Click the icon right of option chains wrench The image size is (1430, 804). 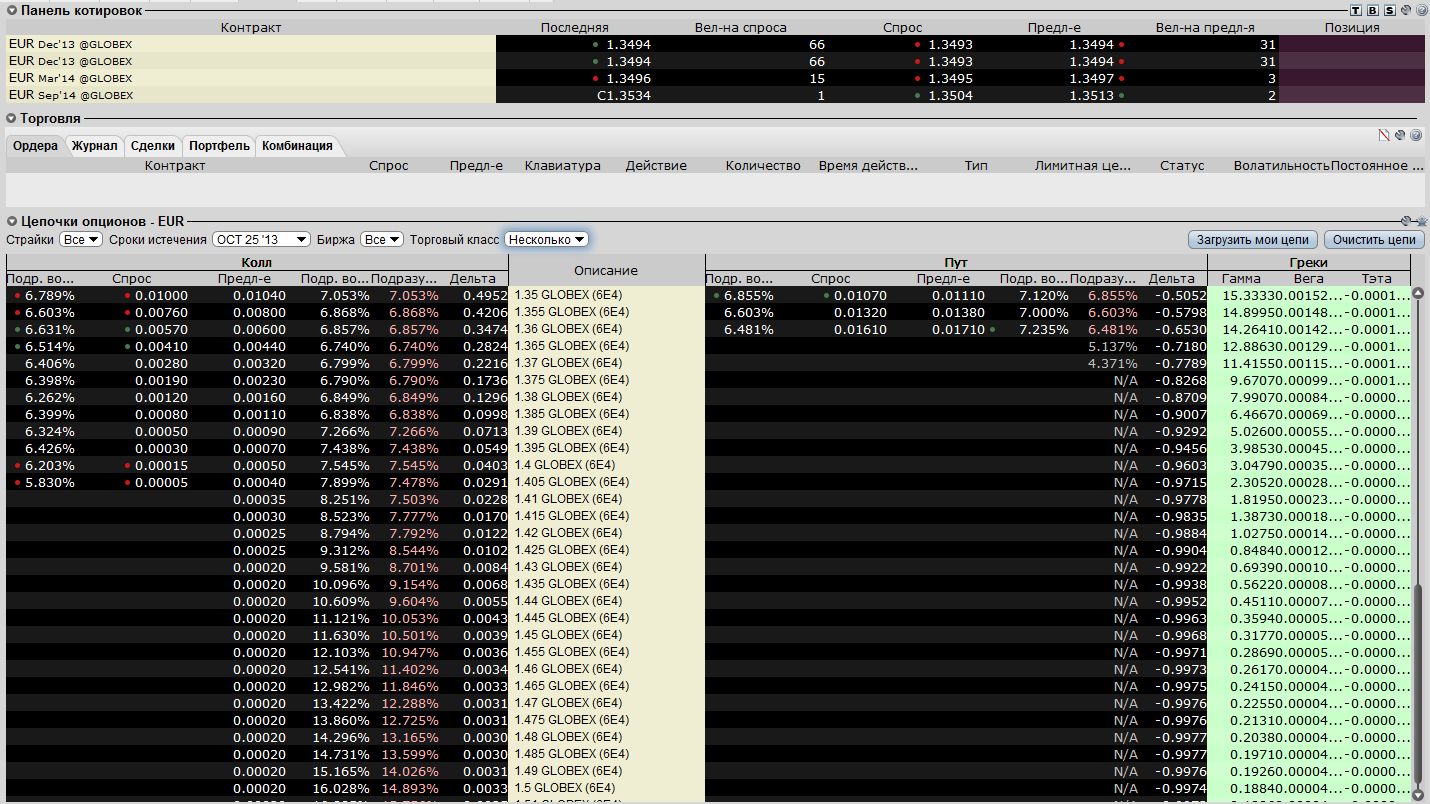[1421, 221]
